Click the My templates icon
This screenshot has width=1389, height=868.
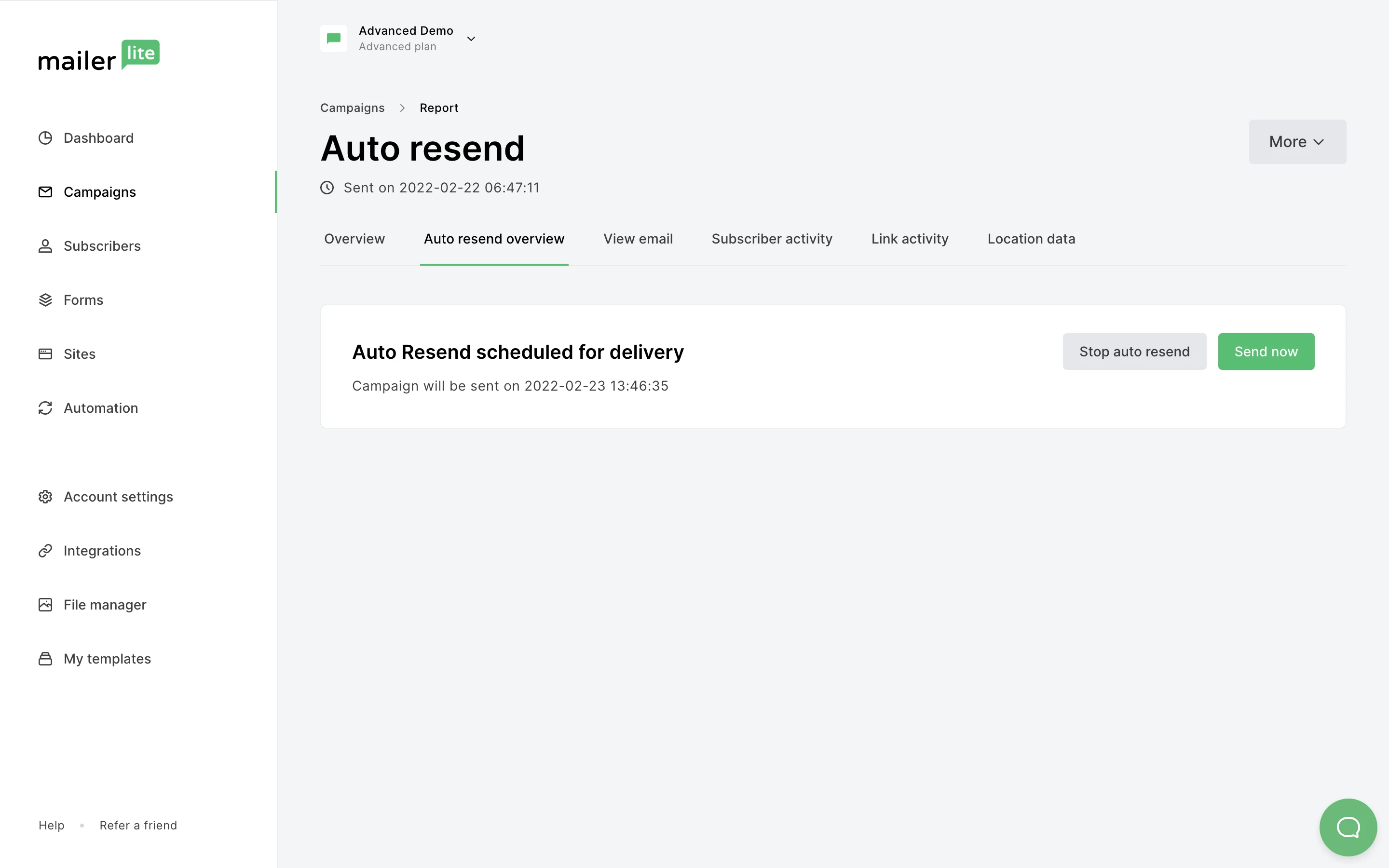click(x=45, y=658)
